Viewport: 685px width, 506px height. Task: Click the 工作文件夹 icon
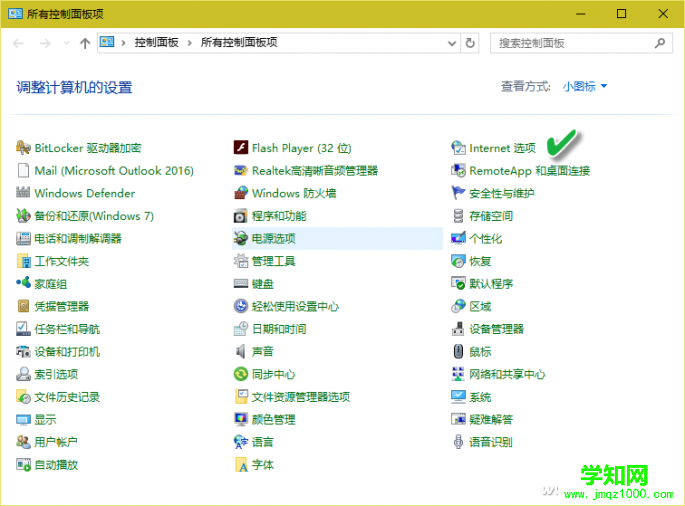(23, 261)
